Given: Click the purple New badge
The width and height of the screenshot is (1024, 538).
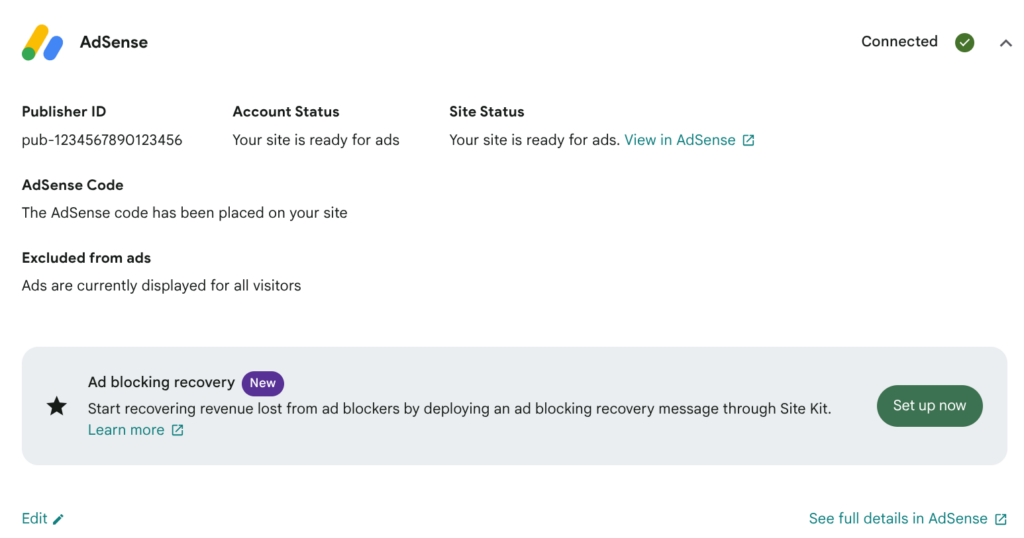Looking at the screenshot, I should pyautogui.click(x=263, y=383).
